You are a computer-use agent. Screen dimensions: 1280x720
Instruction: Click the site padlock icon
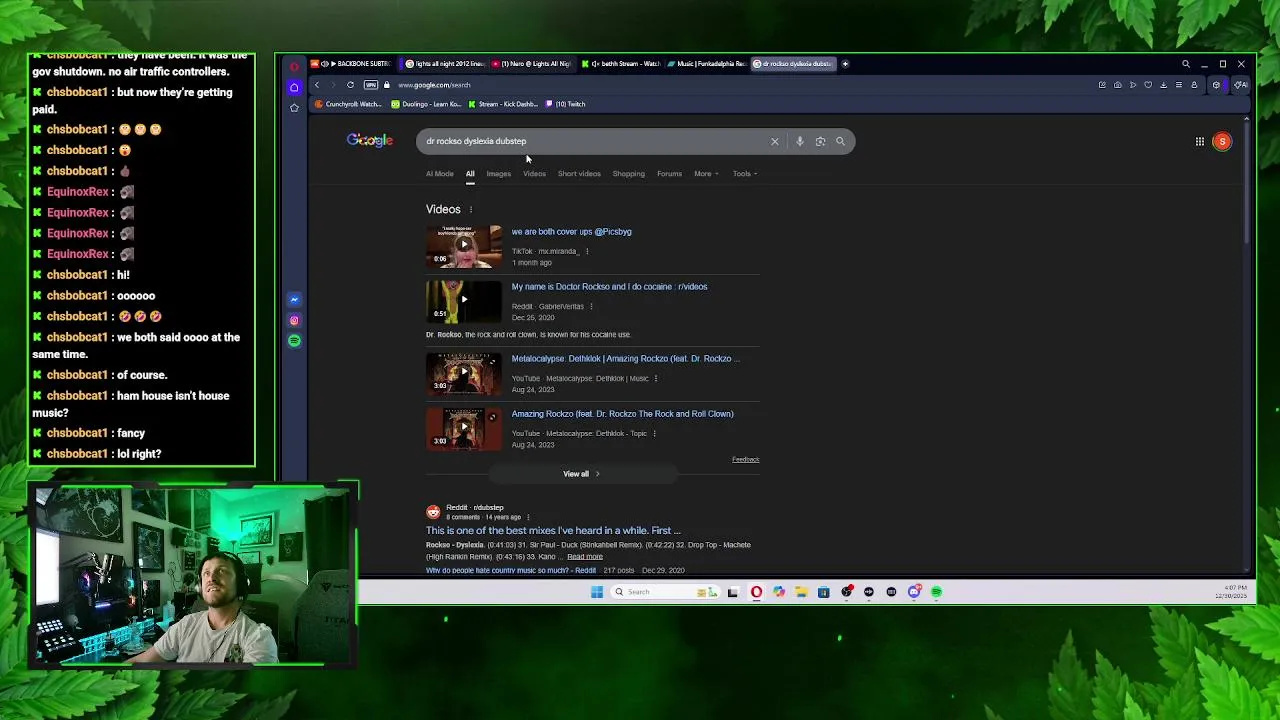coord(387,85)
